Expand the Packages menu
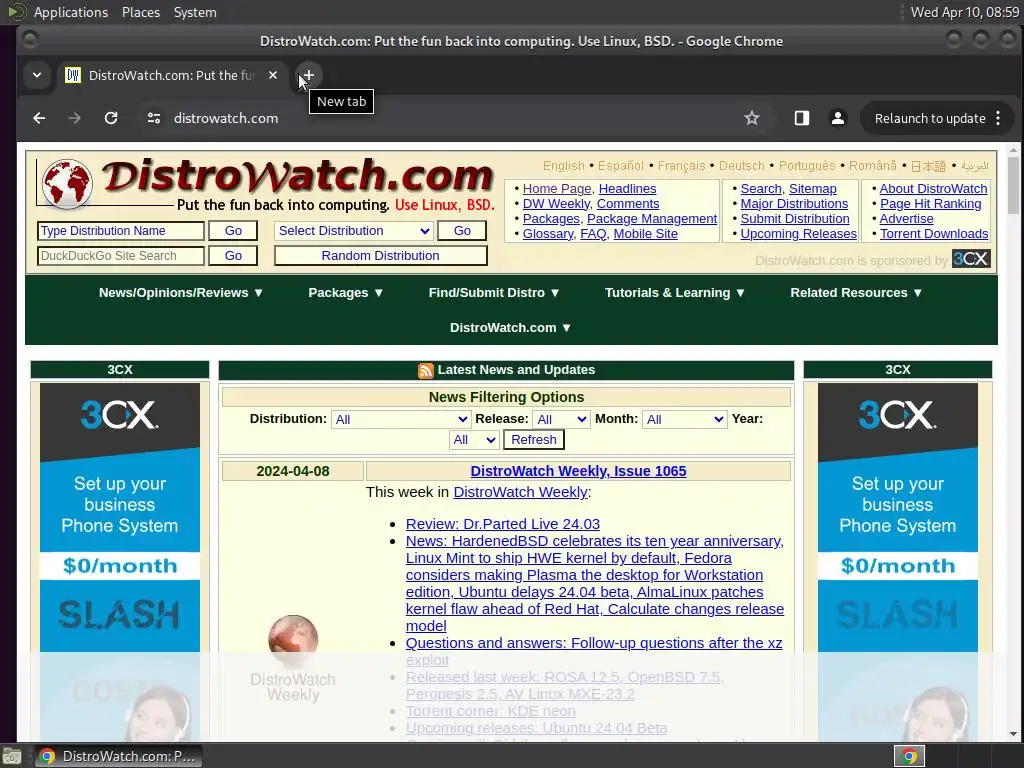The image size is (1024, 768). pyautogui.click(x=345, y=293)
